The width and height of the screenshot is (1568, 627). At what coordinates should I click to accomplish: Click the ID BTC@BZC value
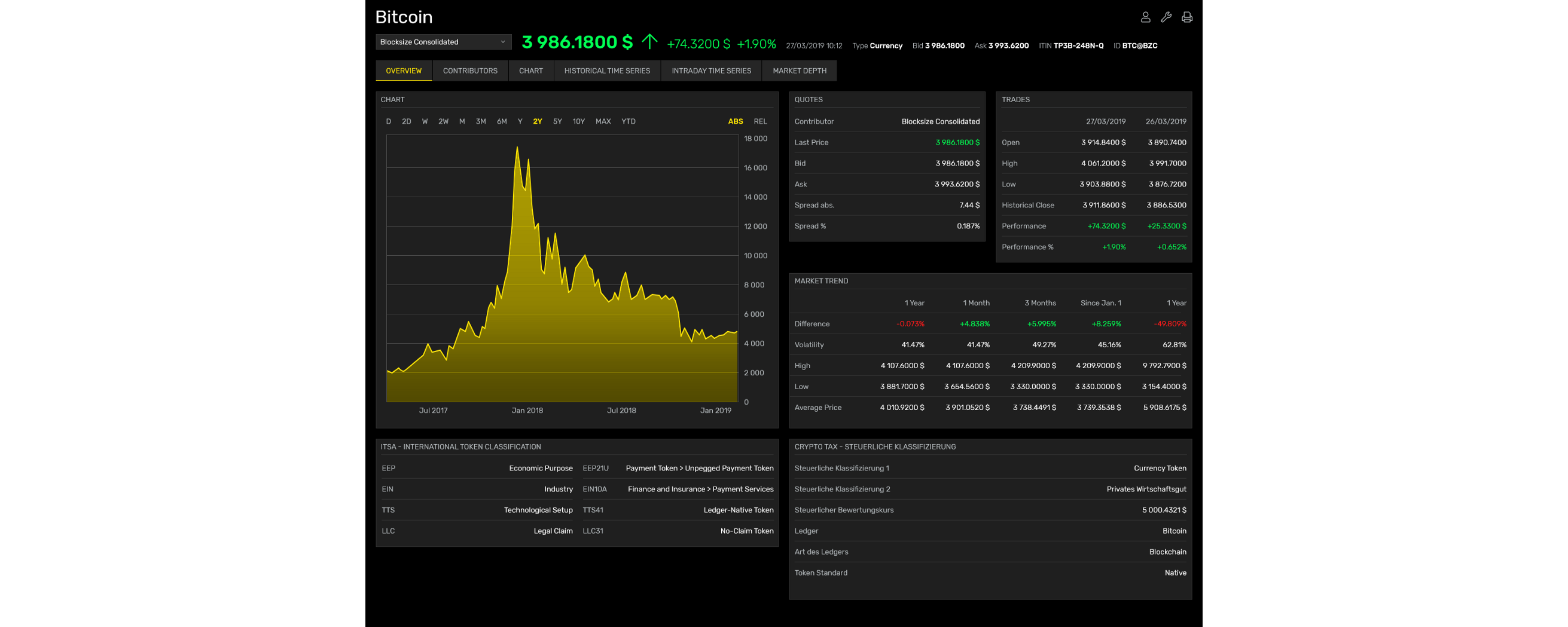coord(1139,45)
